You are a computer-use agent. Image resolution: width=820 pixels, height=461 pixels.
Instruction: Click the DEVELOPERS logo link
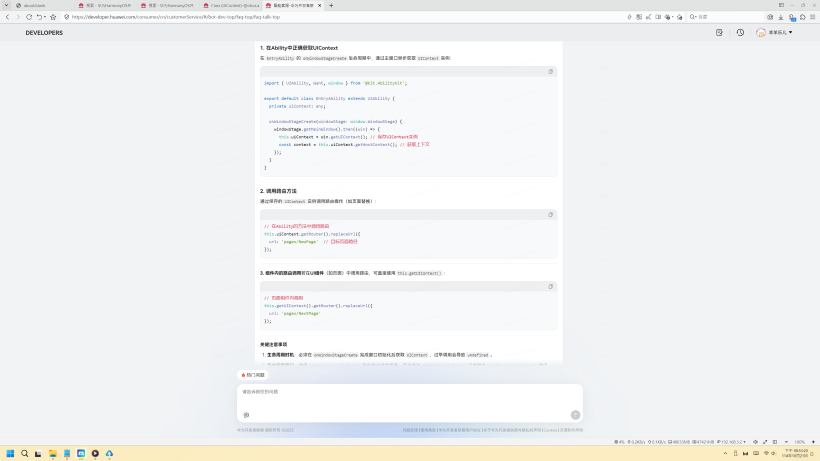pos(44,33)
